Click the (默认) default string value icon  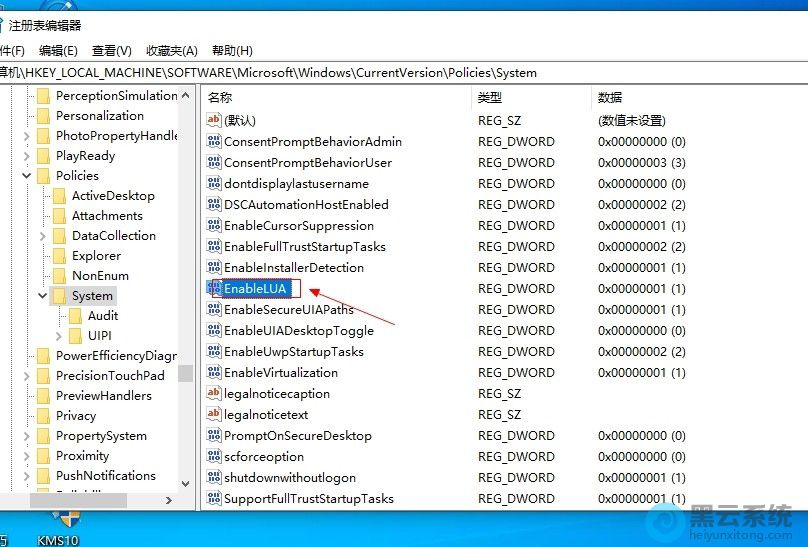213,120
